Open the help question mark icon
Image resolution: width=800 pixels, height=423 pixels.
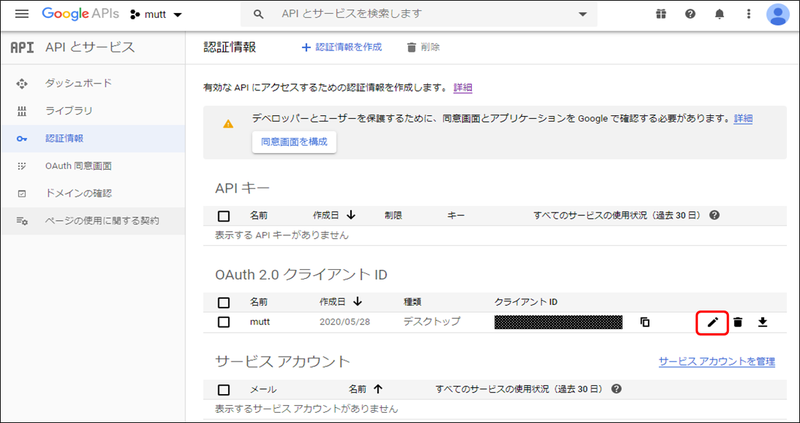point(690,14)
